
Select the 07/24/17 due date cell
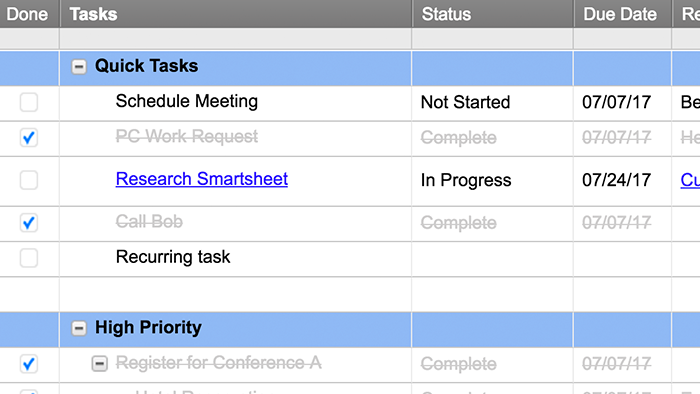pyautogui.click(x=622, y=181)
